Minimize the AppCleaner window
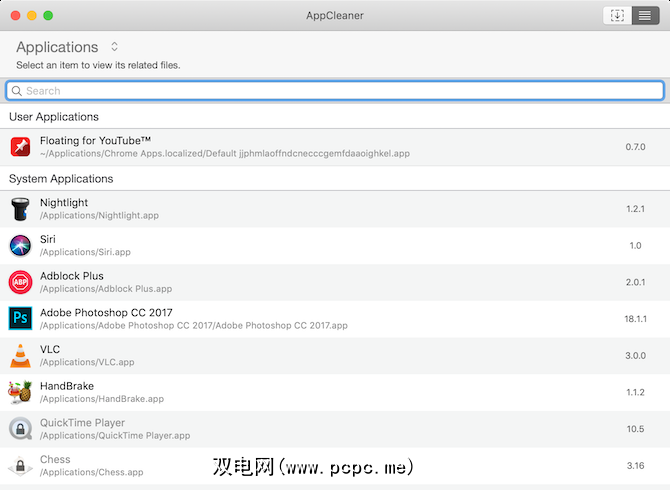The height and width of the screenshot is (490, 670). point(32,16)
